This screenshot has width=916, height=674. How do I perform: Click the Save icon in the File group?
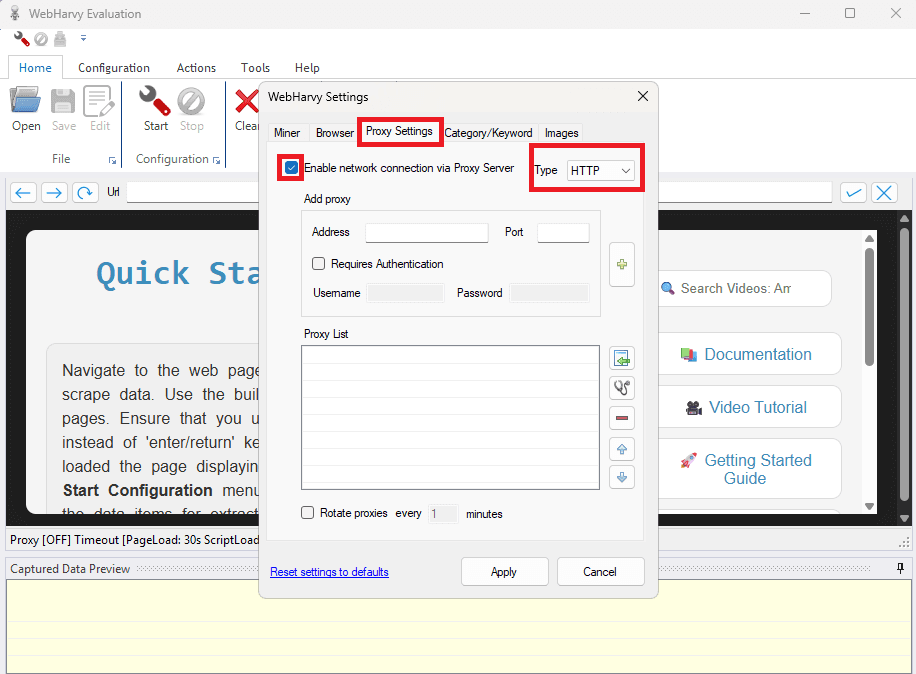(x=62, y=103)
